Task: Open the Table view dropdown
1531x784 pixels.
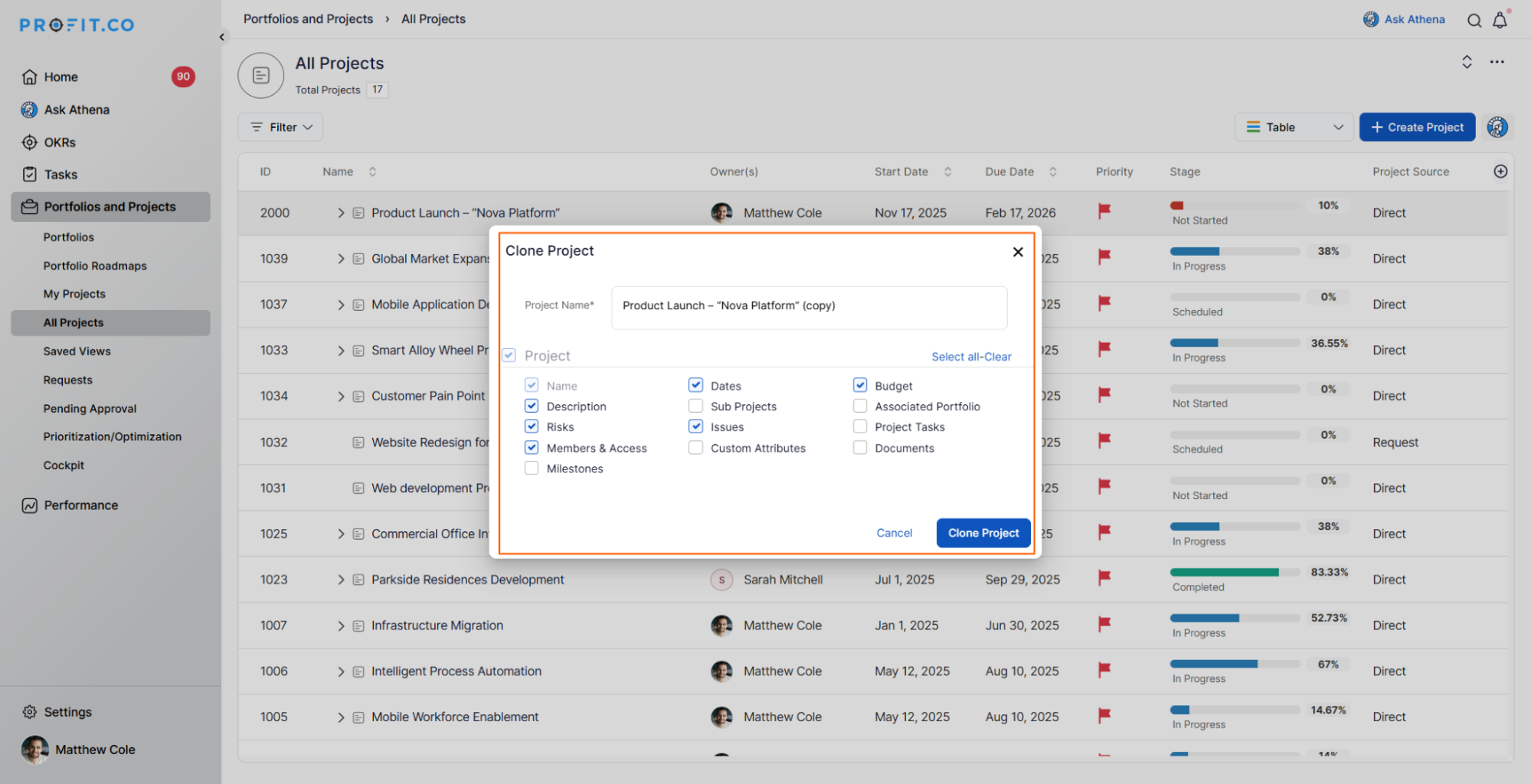Action: tap(1294, 127)
